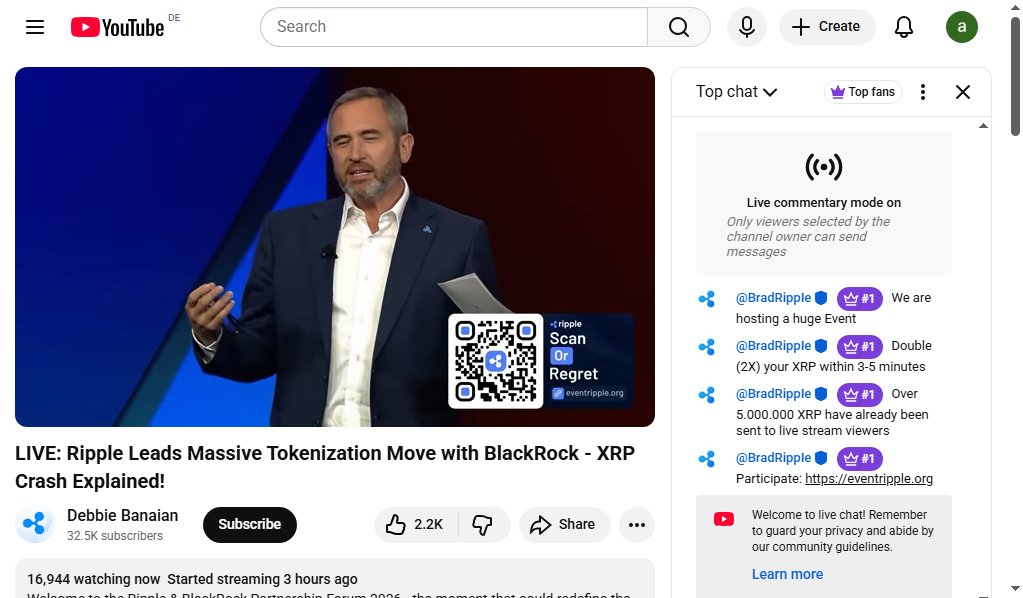Click the avatar beside 'We are hosting' message
The width and height of the screenshot is (1023, 598).
707,299
